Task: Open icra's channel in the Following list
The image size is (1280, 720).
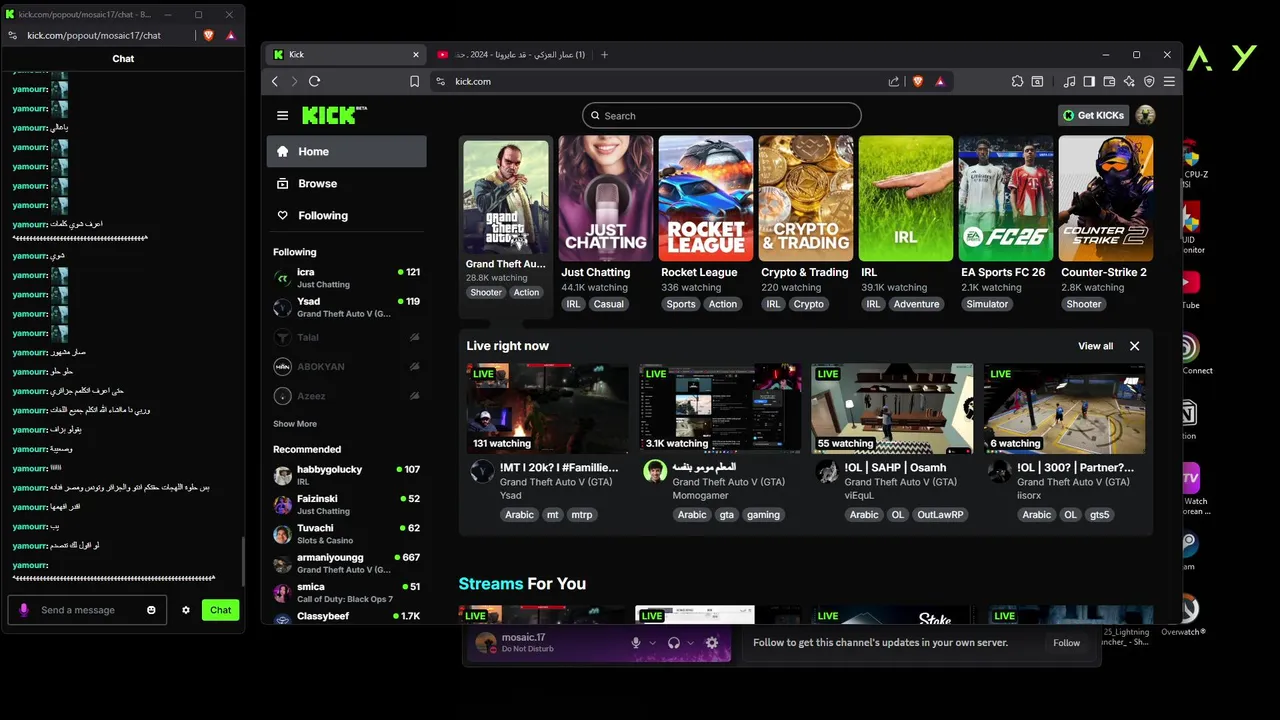Action: click(346, 278)
